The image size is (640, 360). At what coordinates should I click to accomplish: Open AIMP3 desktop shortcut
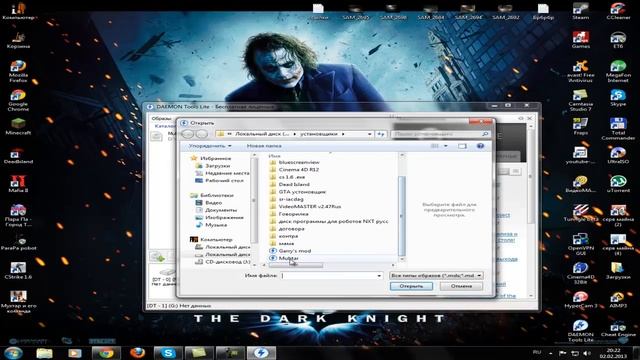click(x=618, y=299)
